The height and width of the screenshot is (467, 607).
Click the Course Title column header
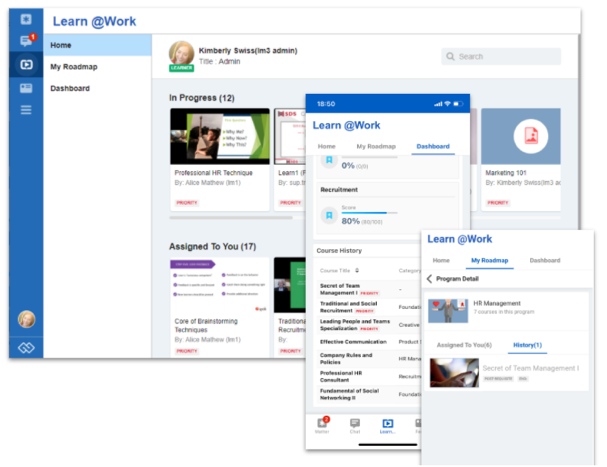(335, 270)
